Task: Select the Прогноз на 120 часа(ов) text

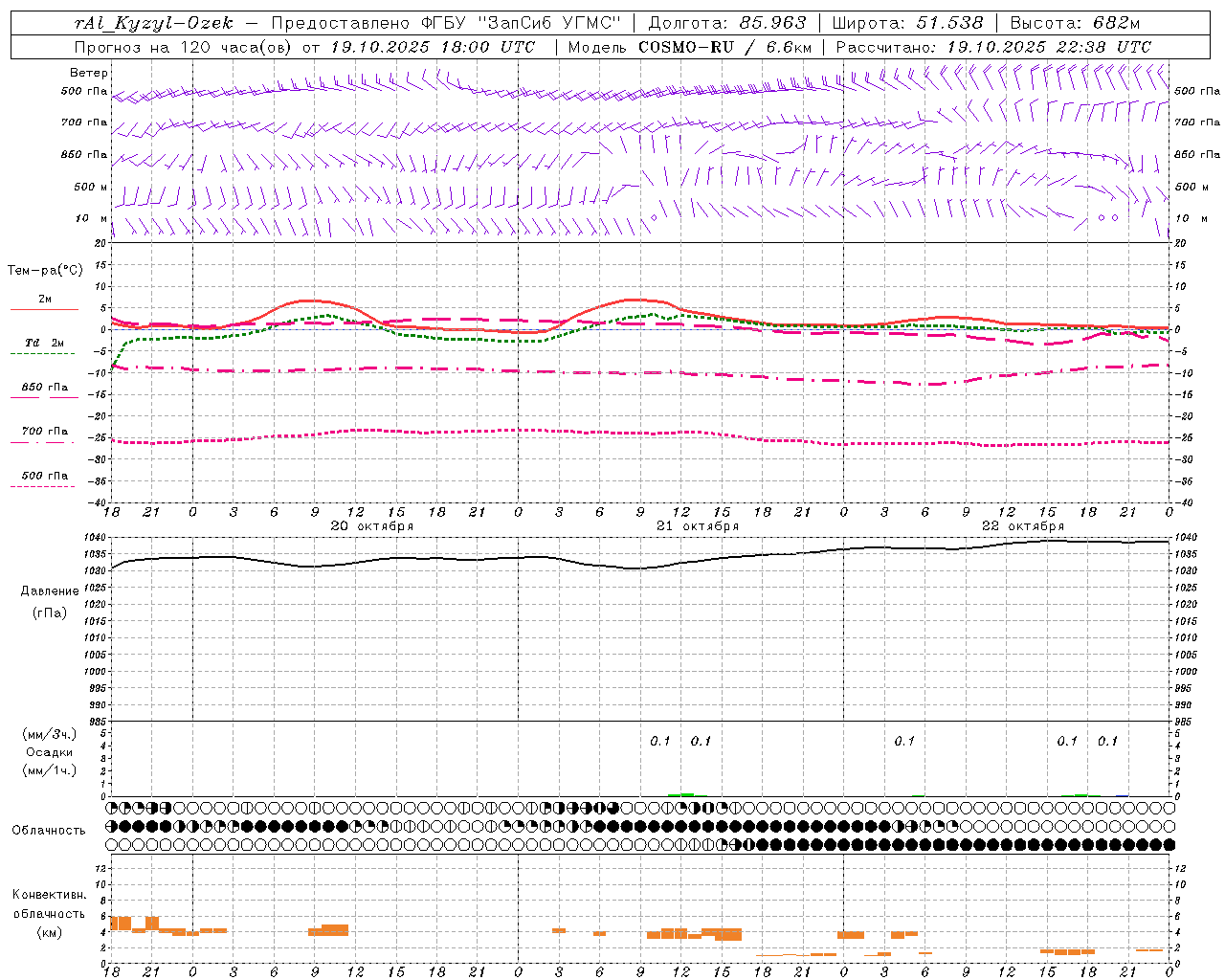Action: pos(185,47)
